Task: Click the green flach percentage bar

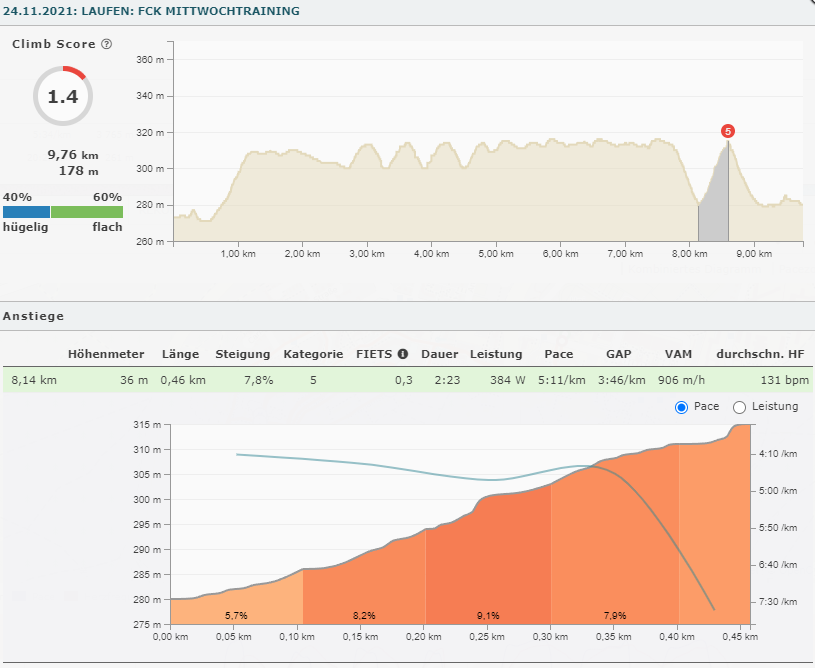Action: [87, 212]
